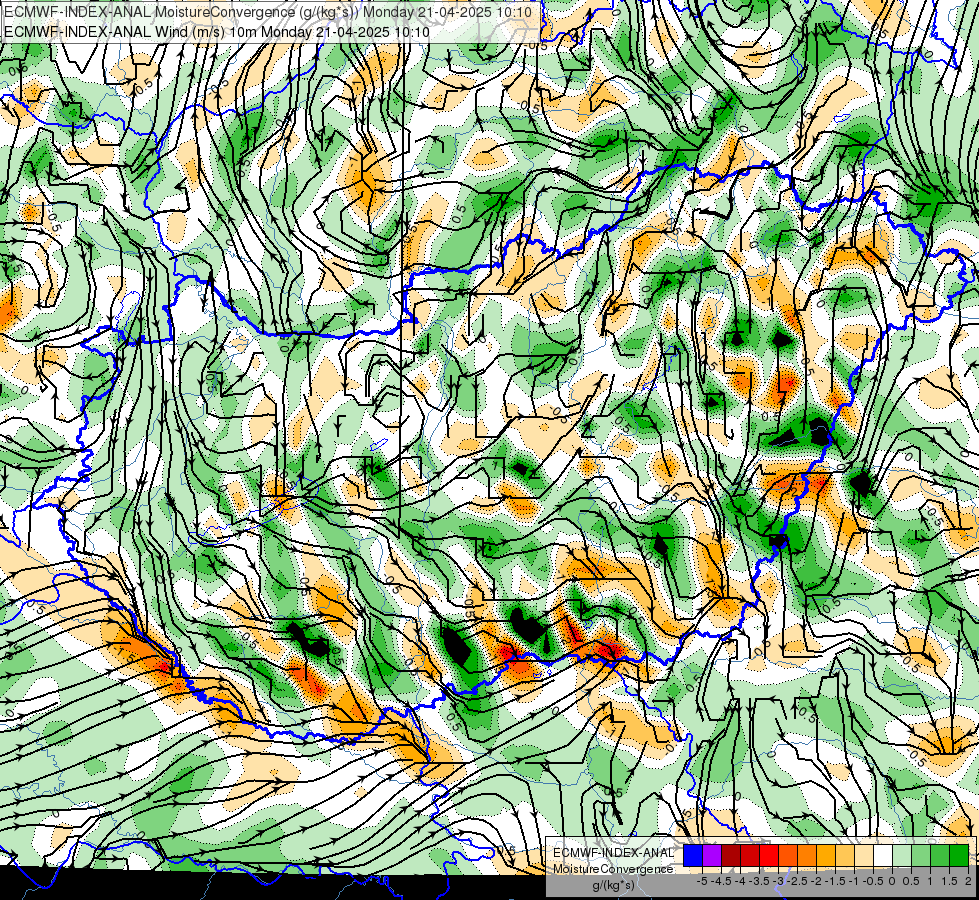979x900 pixels.
Task: Click the 2 tick value ending the legend
Action: pos(968,881)
